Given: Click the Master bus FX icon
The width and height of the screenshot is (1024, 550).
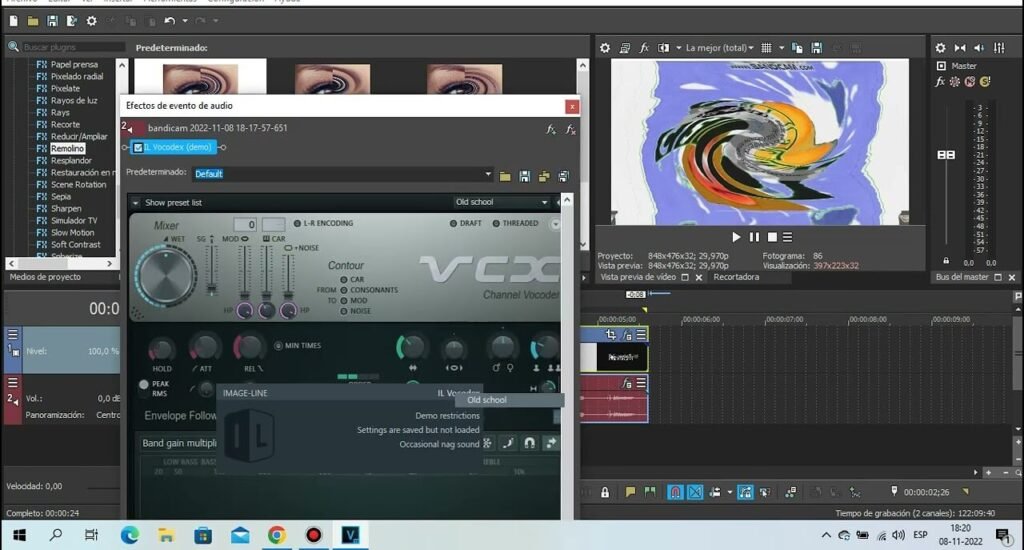Looking at the screenshot, I should [x=940, y=82].
